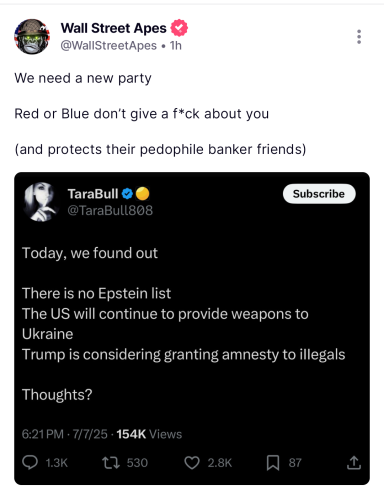
Task: Open the @TaraBull808 handle
Action: (110, 210)
